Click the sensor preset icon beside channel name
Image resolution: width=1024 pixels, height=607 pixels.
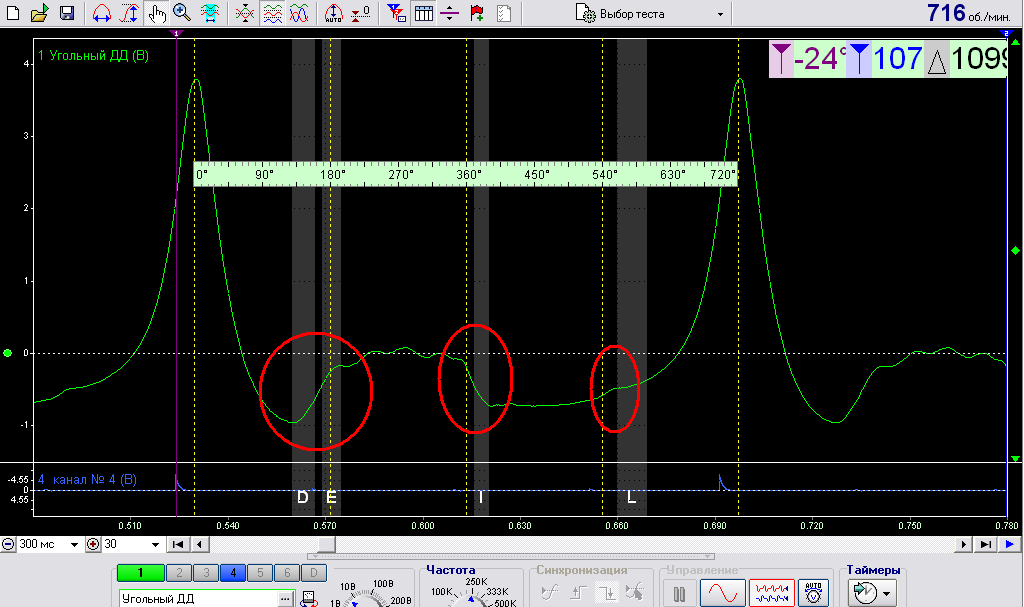308,599
